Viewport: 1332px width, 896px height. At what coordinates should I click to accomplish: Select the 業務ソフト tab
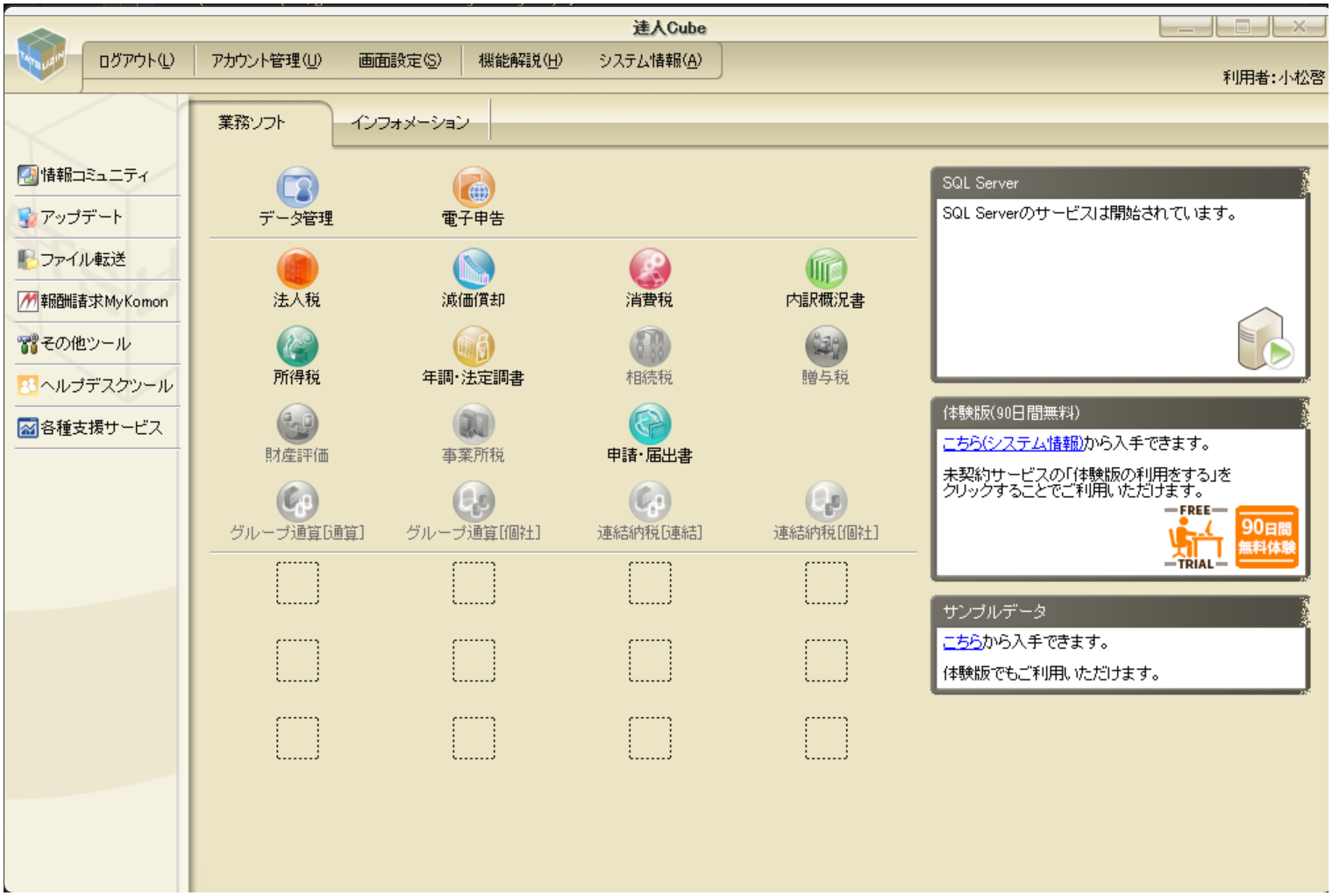(x=252, y=123)
